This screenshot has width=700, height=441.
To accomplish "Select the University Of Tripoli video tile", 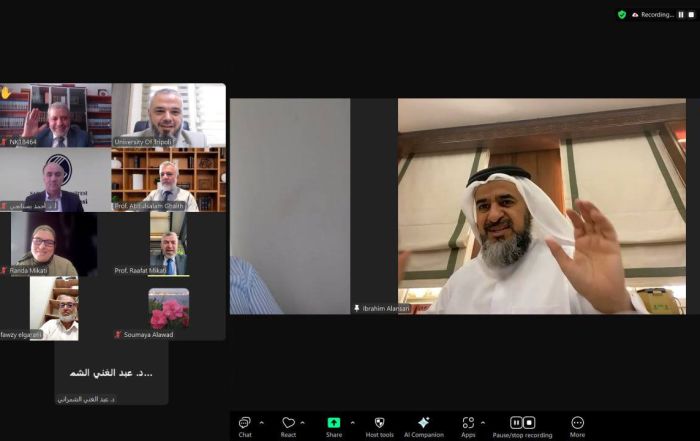I will tap(168, 115).
